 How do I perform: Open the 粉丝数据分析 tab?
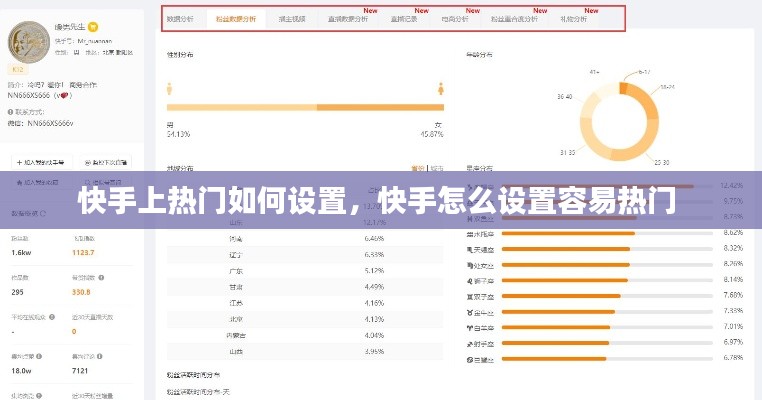(x=235, y=19)
